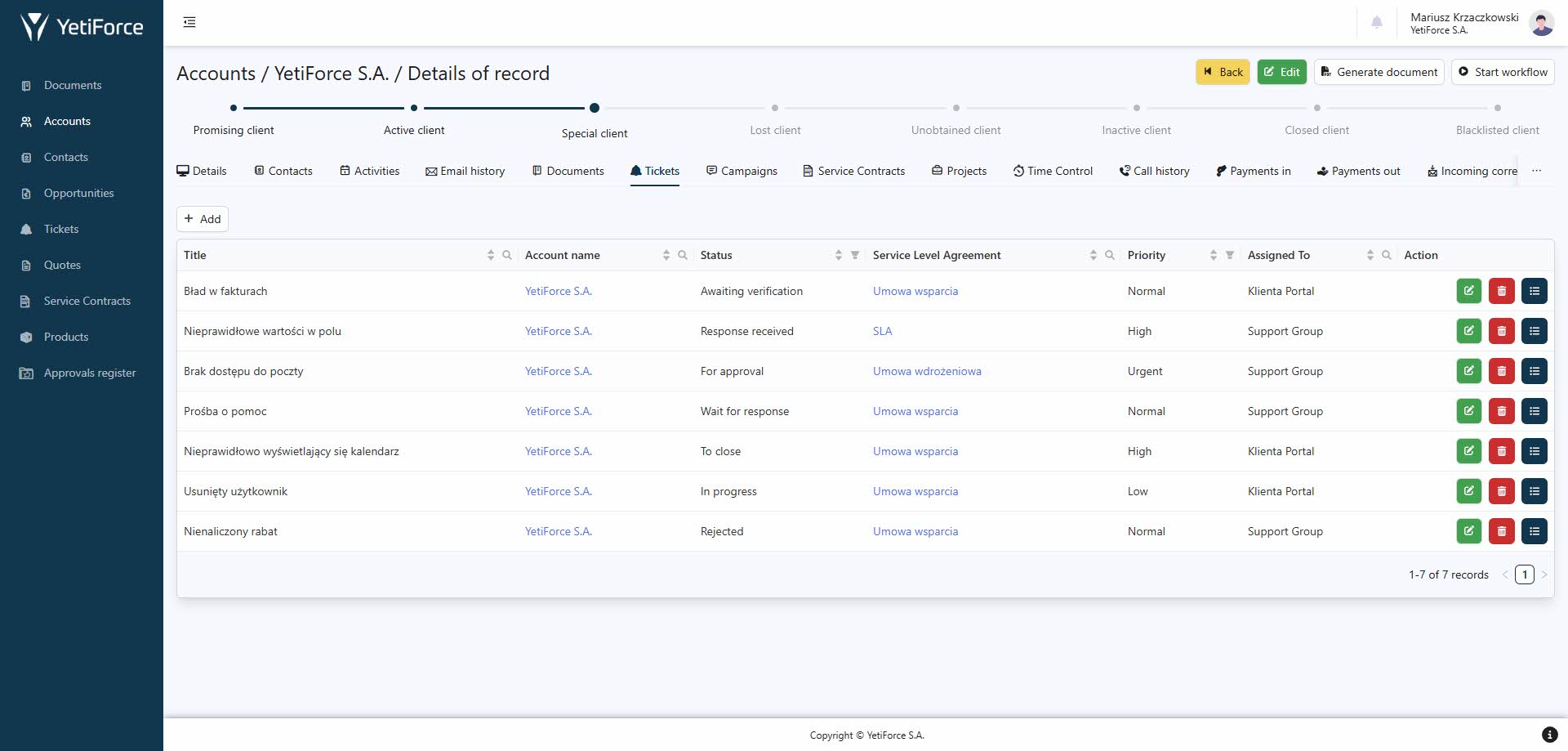Edit the 'Usunięty użytkownik' ticket
Image resolution: width=1568 pixels, height=751 pixels.
(1468, 491)
